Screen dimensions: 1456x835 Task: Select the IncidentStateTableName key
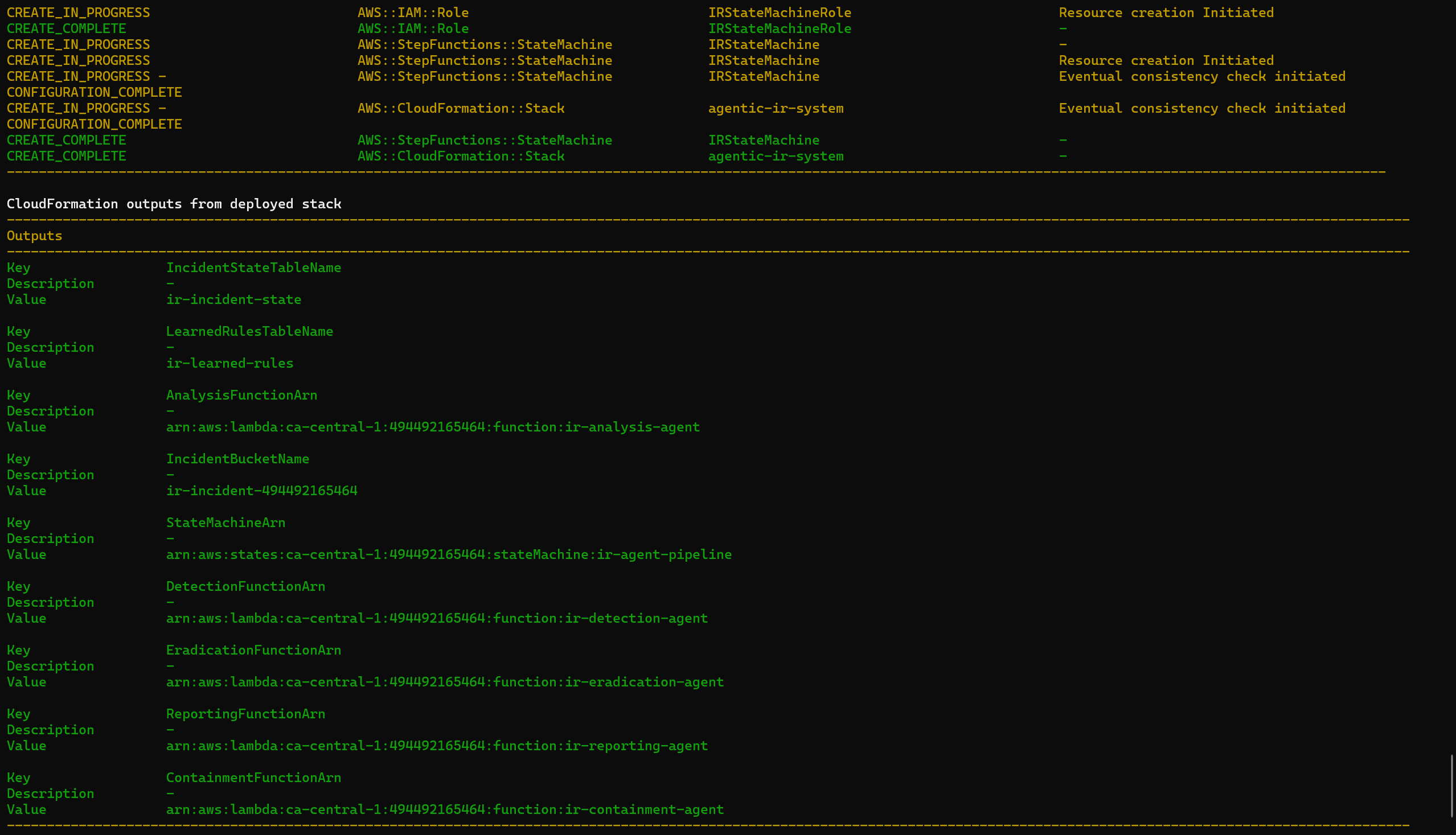pyautogui.click(x=253, y=268)
